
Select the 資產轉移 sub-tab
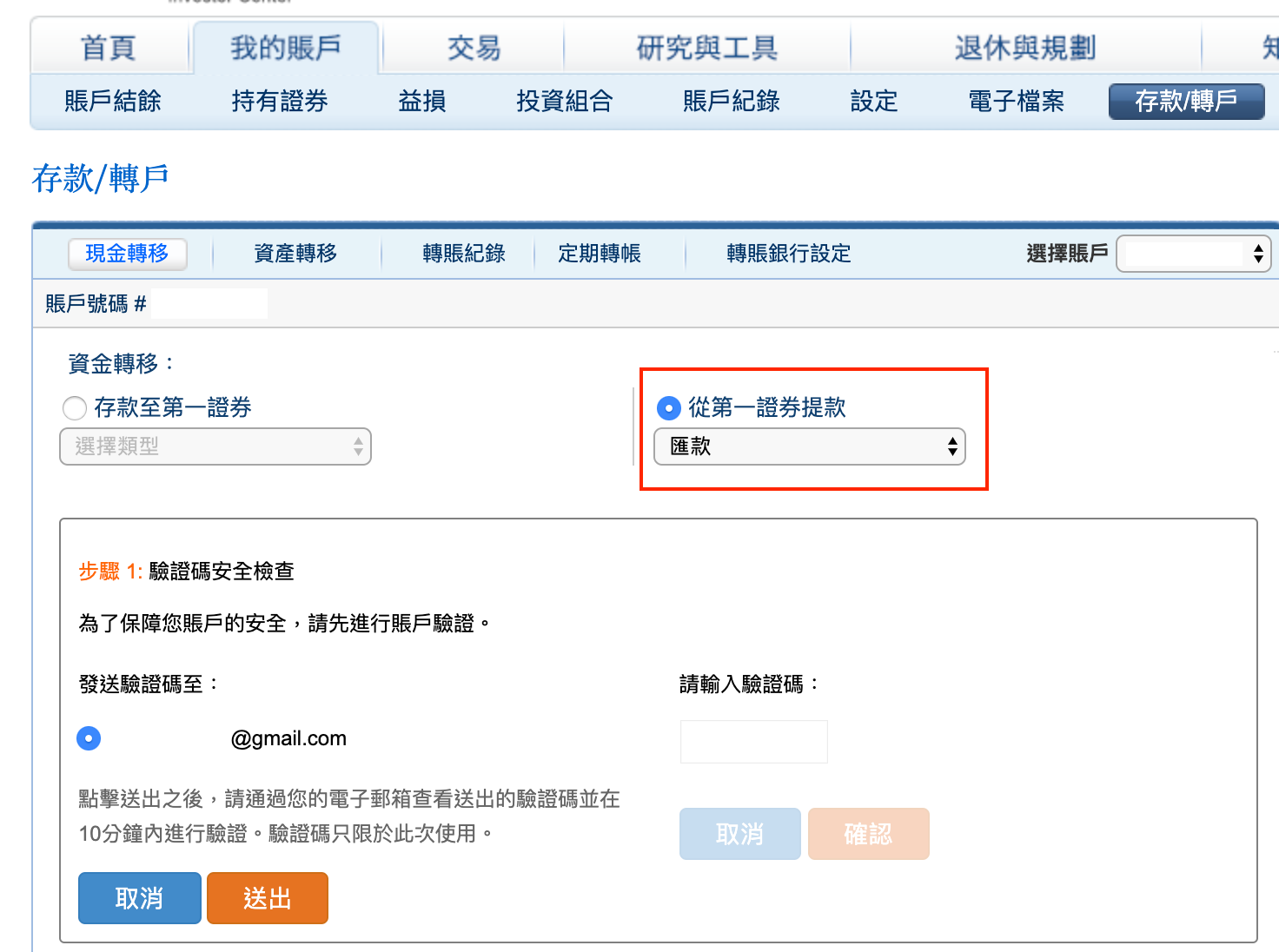point(295,254)
